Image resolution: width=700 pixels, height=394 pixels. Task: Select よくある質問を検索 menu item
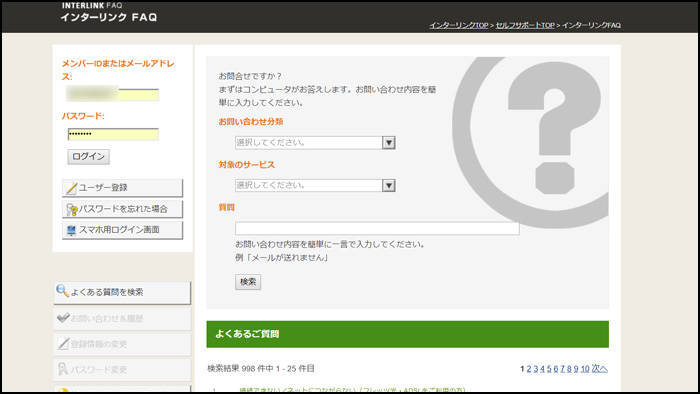point(122,293)
